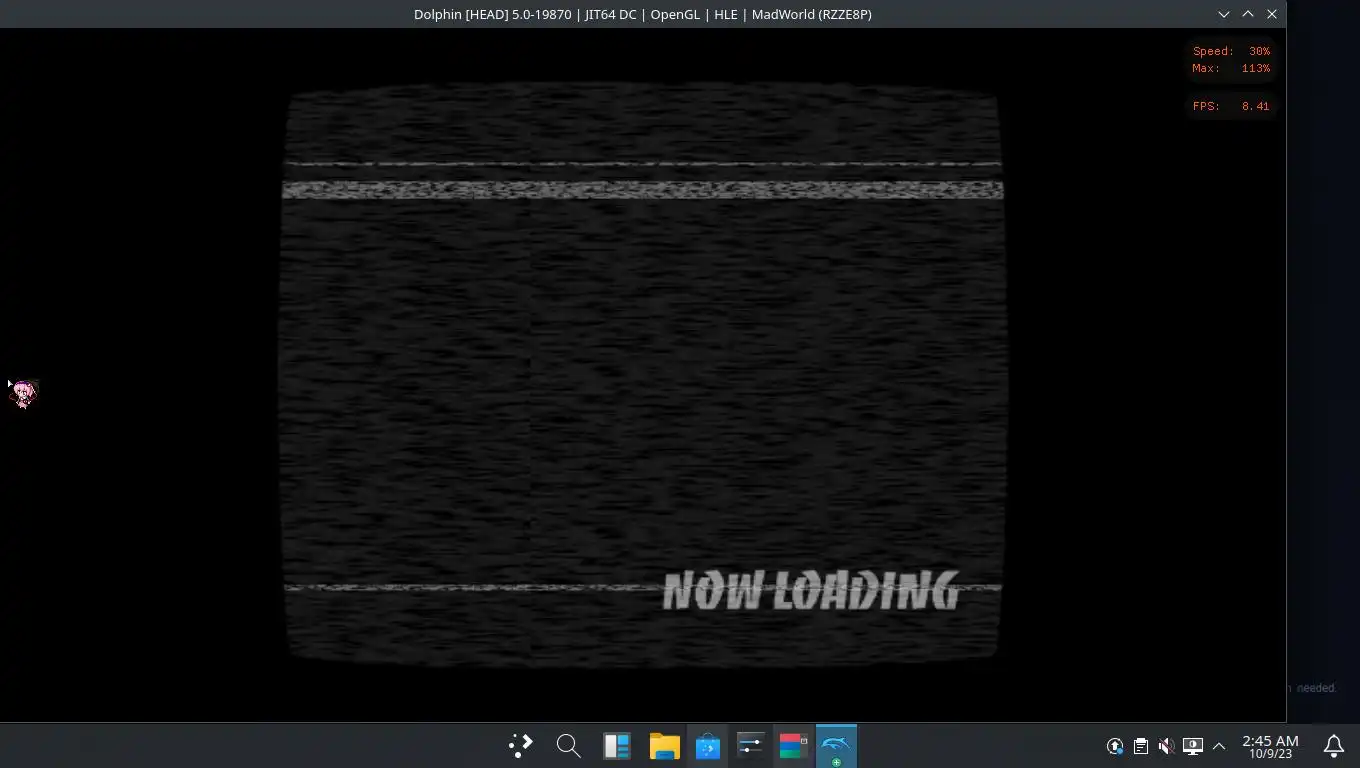Screen dimensions: 1360x768
Task: Open the clipboard tray icon
Action: 1140,746
